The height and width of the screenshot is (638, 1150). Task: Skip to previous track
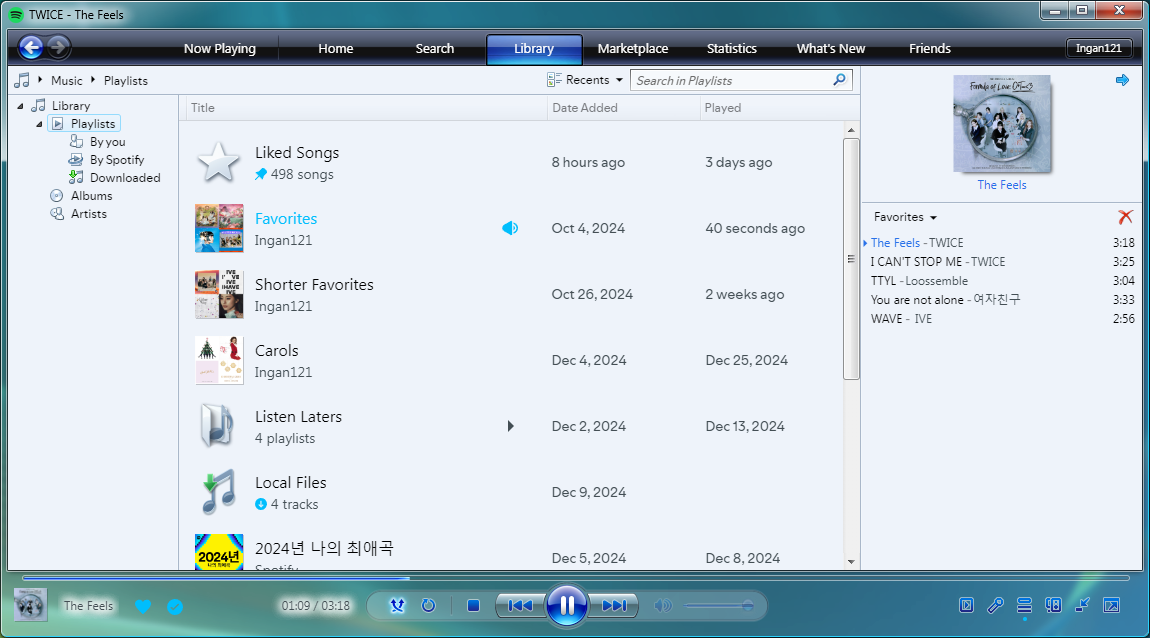tap(520, 606)
